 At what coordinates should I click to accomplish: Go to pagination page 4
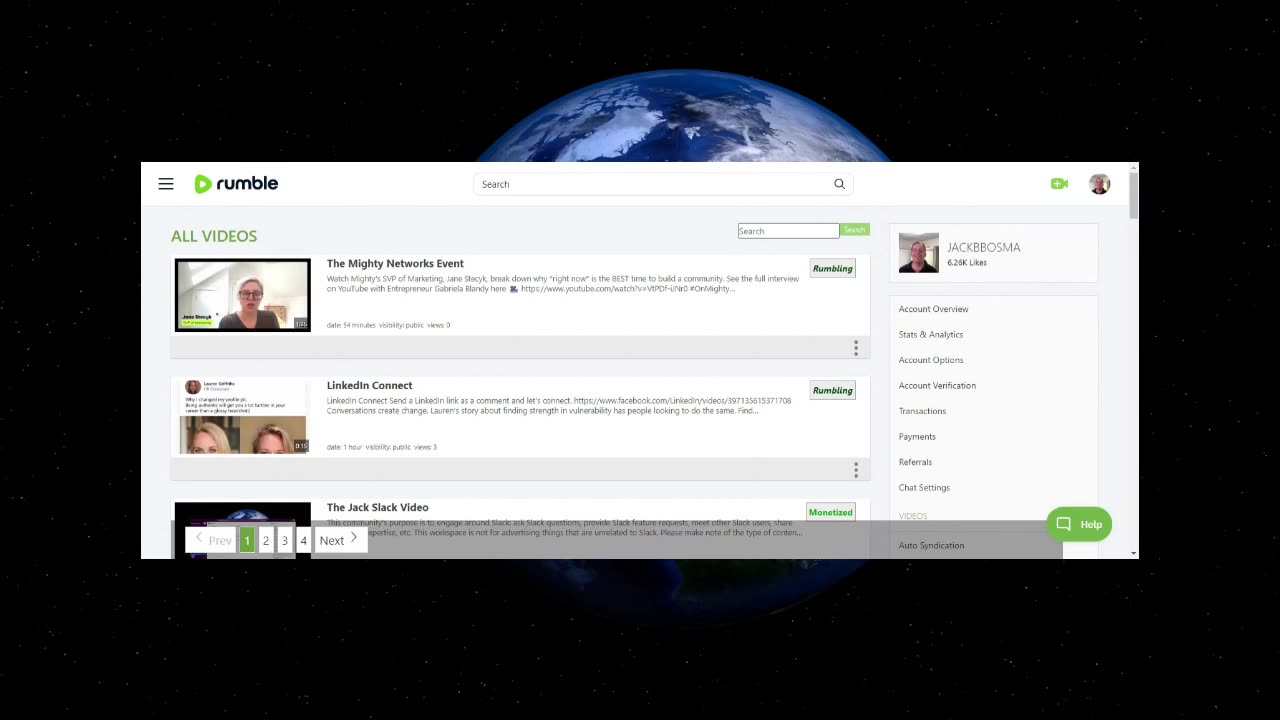click(304, 540)
